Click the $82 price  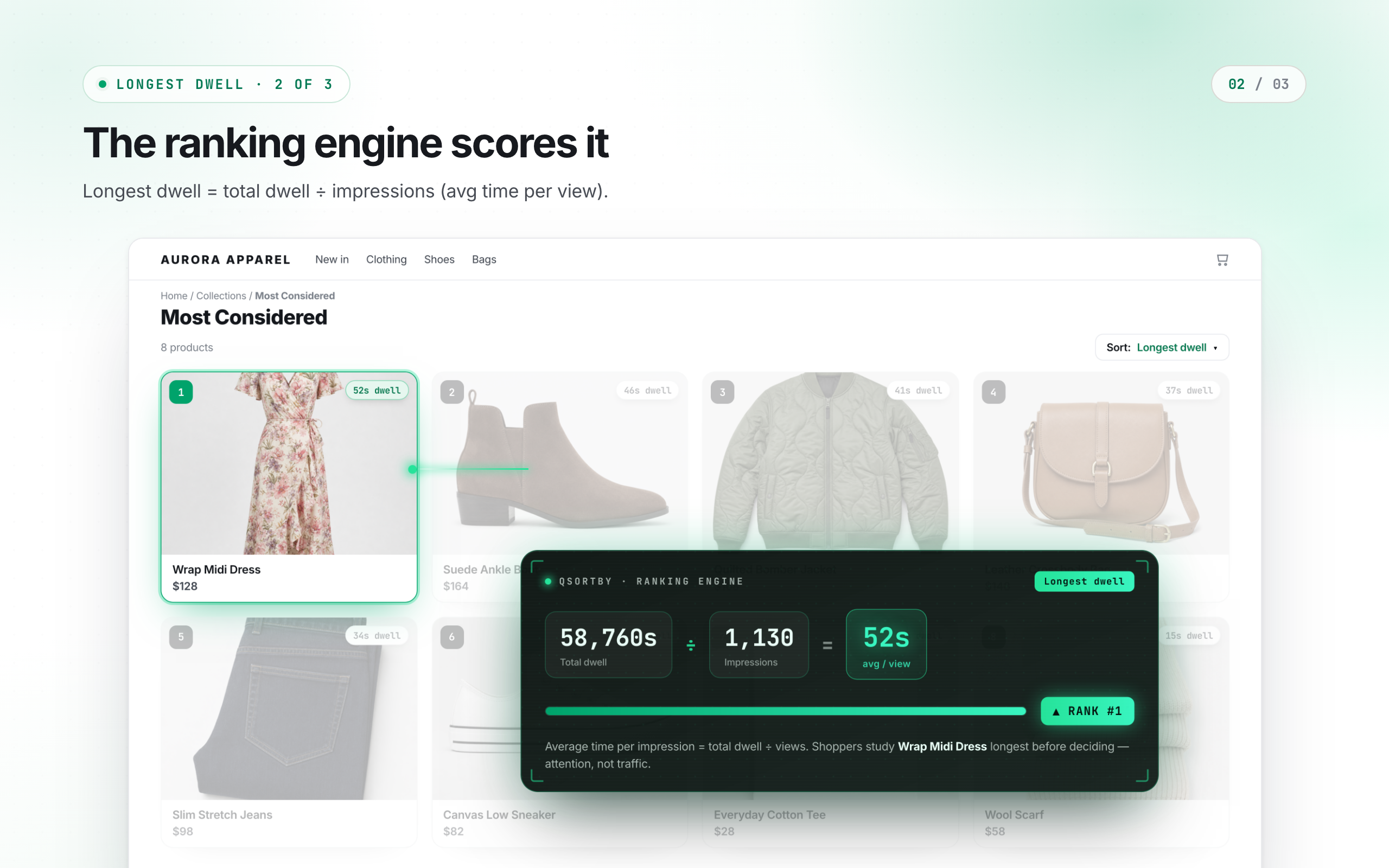coord(454,831)
